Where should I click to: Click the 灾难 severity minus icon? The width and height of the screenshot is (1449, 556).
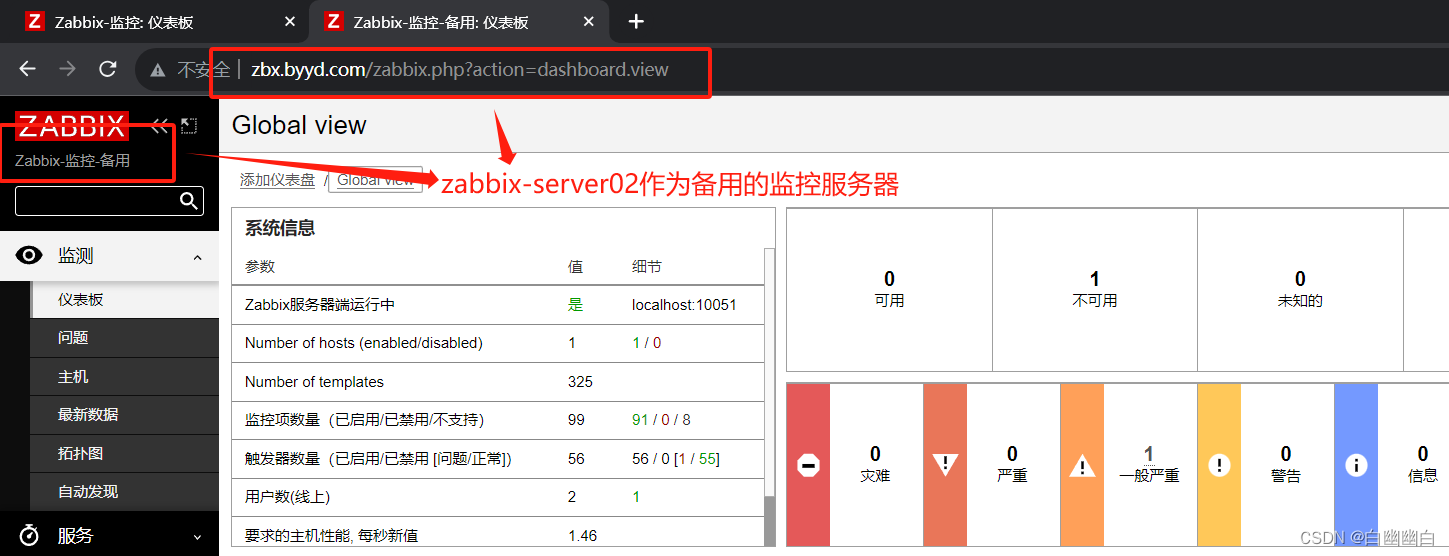(x=808, y=465)
